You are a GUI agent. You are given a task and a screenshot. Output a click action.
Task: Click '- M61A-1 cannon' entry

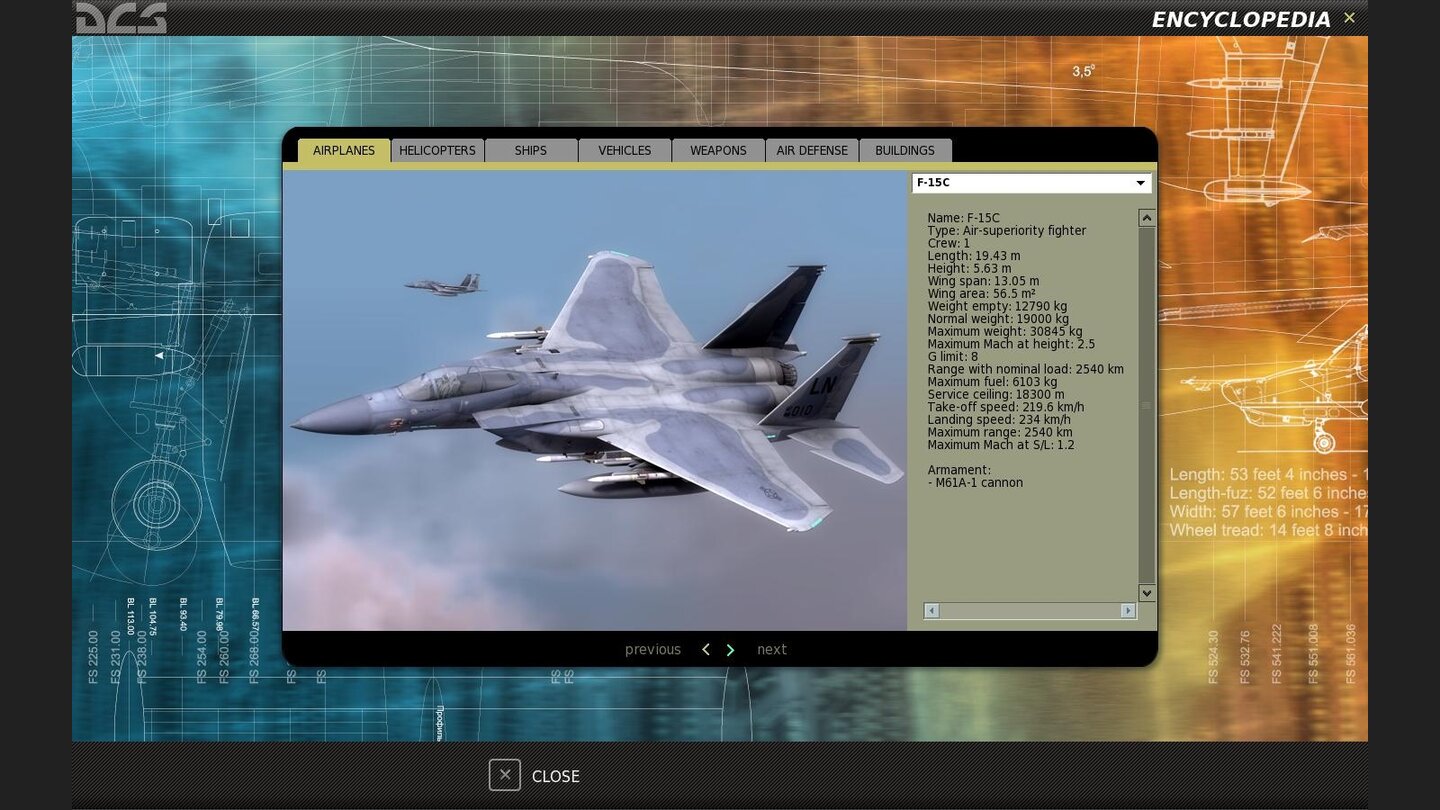pos(975,483)
